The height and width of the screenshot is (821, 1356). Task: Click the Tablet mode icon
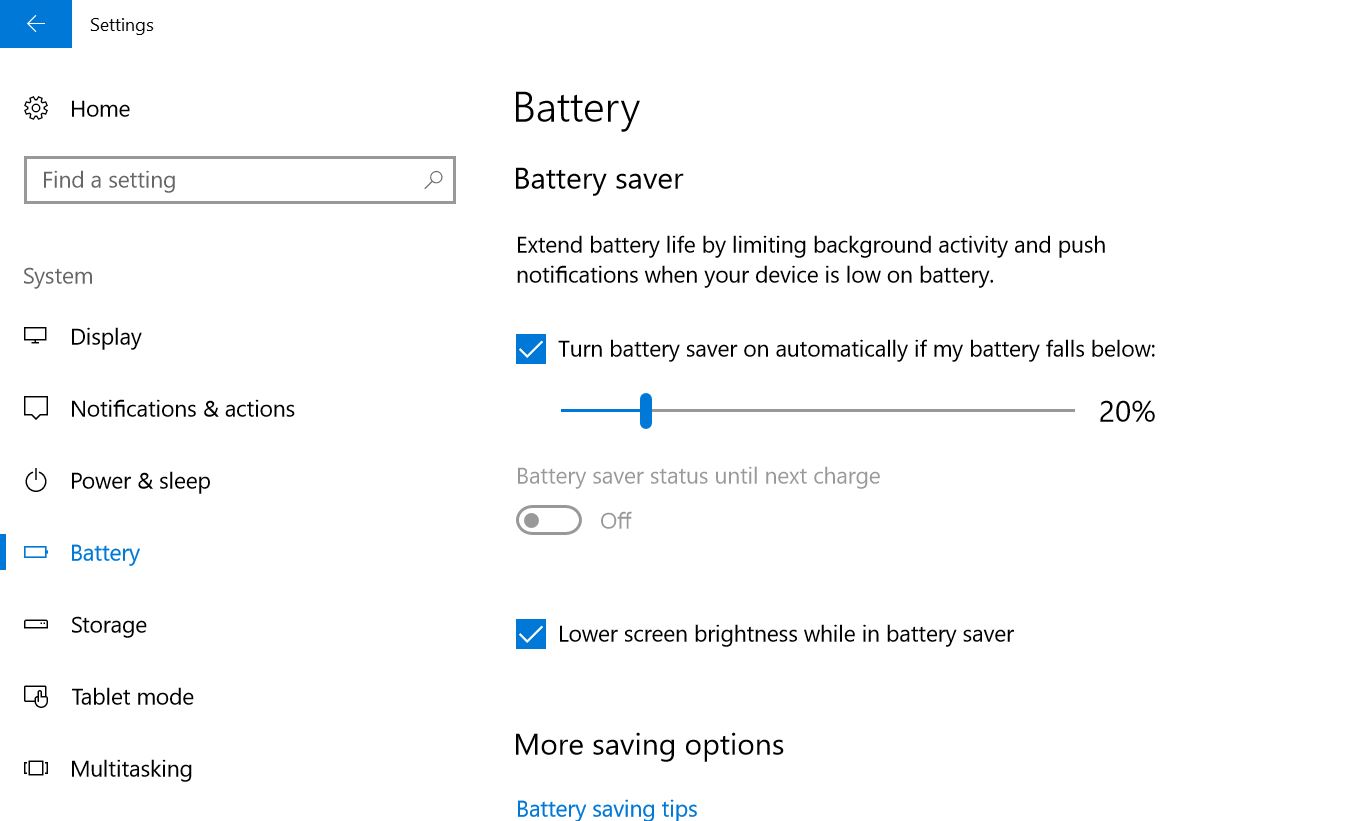pyautogui.click(x=36, y=697)
